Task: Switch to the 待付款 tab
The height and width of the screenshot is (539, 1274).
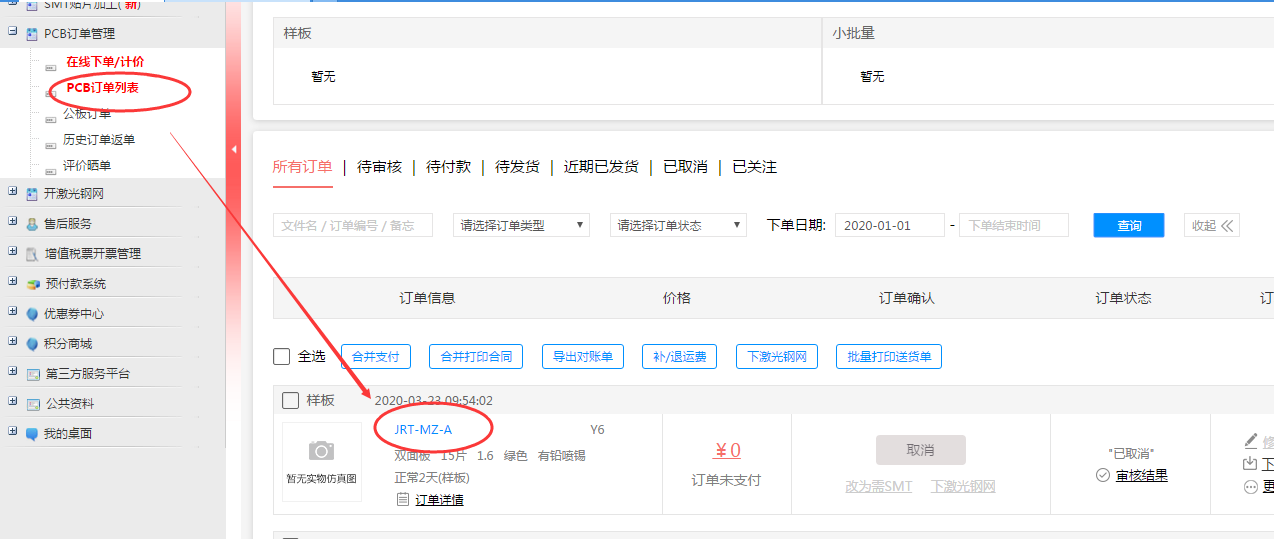Action: (448, 167)
